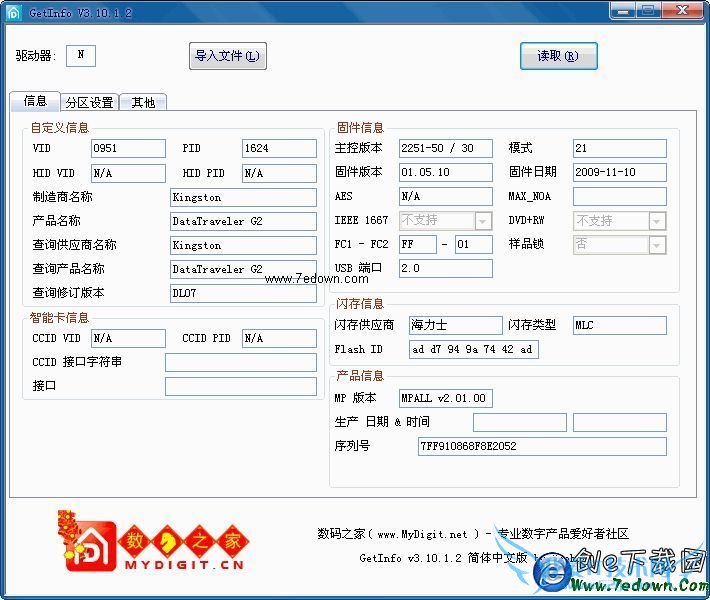This screenshot has width=710, height=600.
Task: Click the HID PID field
Action: coord(279,173)
